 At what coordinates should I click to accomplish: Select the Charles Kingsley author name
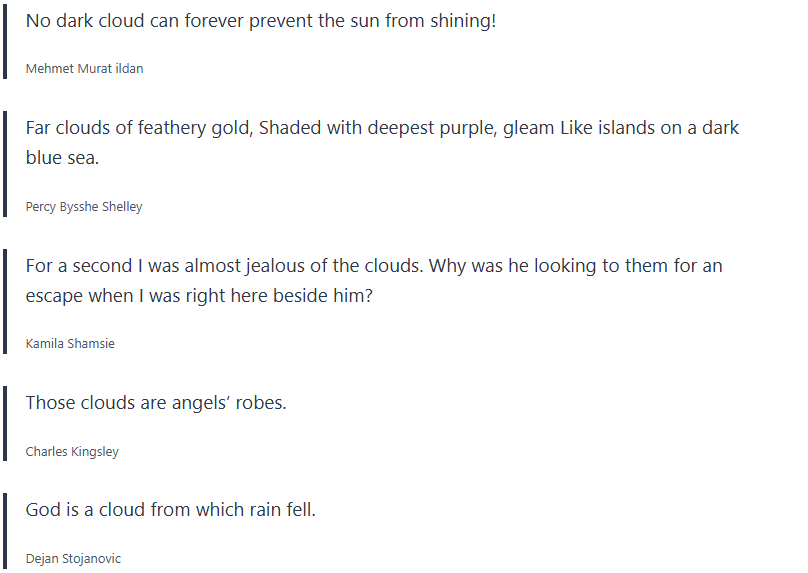(72, 452)
